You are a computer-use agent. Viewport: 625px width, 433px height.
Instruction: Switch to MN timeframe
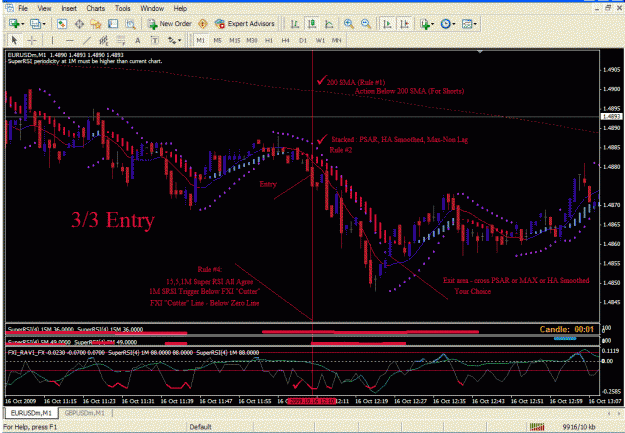336,40
